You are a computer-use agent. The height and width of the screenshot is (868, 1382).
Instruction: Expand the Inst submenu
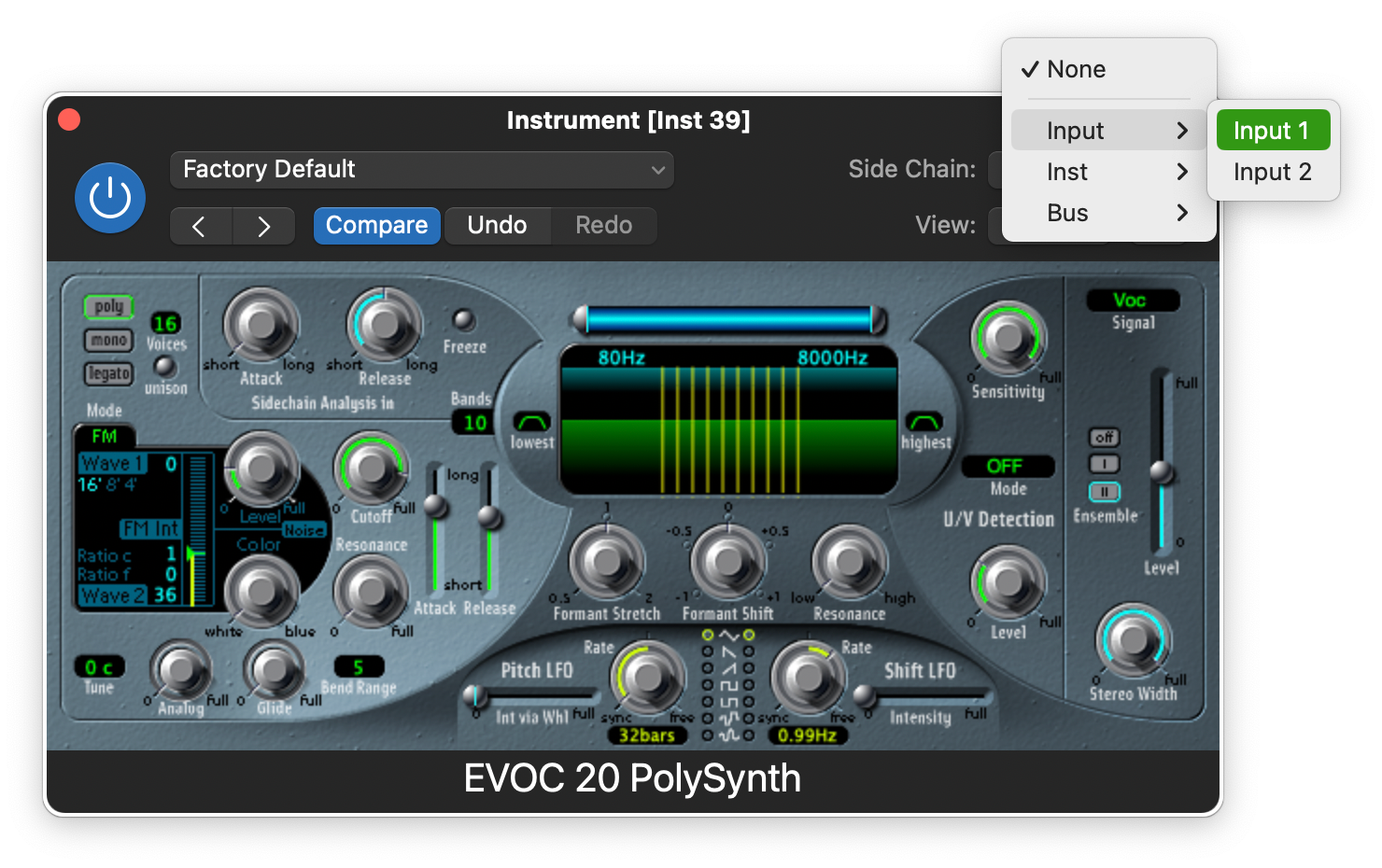tap(1109, 172)
